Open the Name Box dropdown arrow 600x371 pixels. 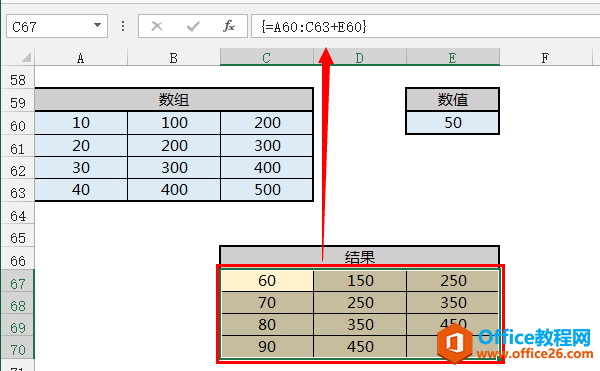(x=98, y=26)
